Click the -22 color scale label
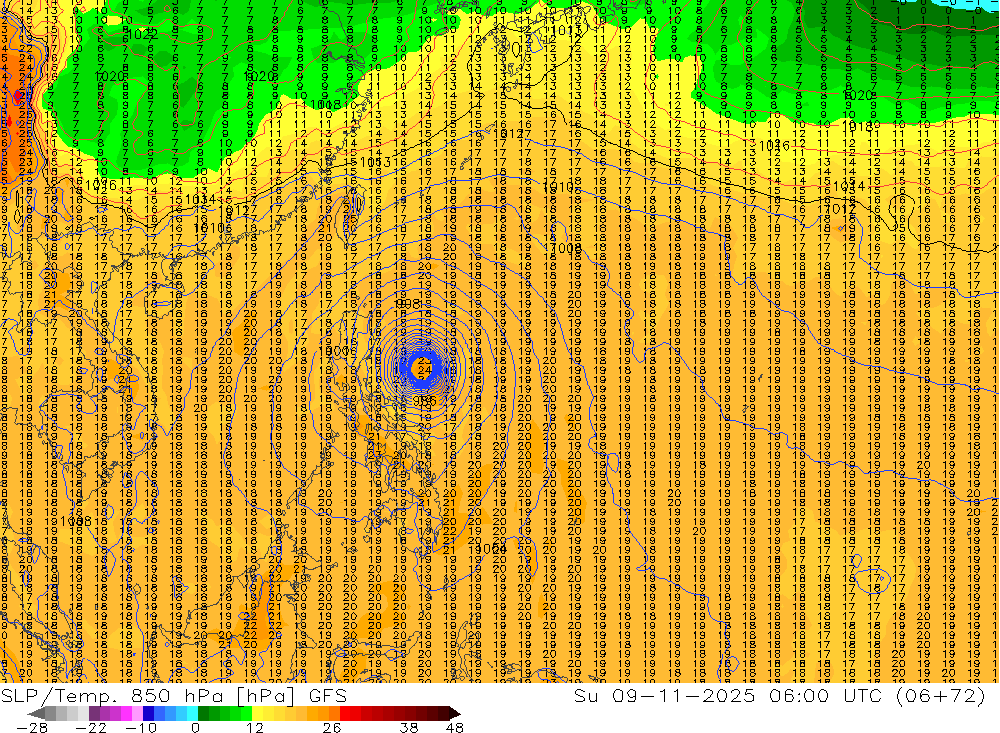Screen dimensions: 1000x733 91,727
